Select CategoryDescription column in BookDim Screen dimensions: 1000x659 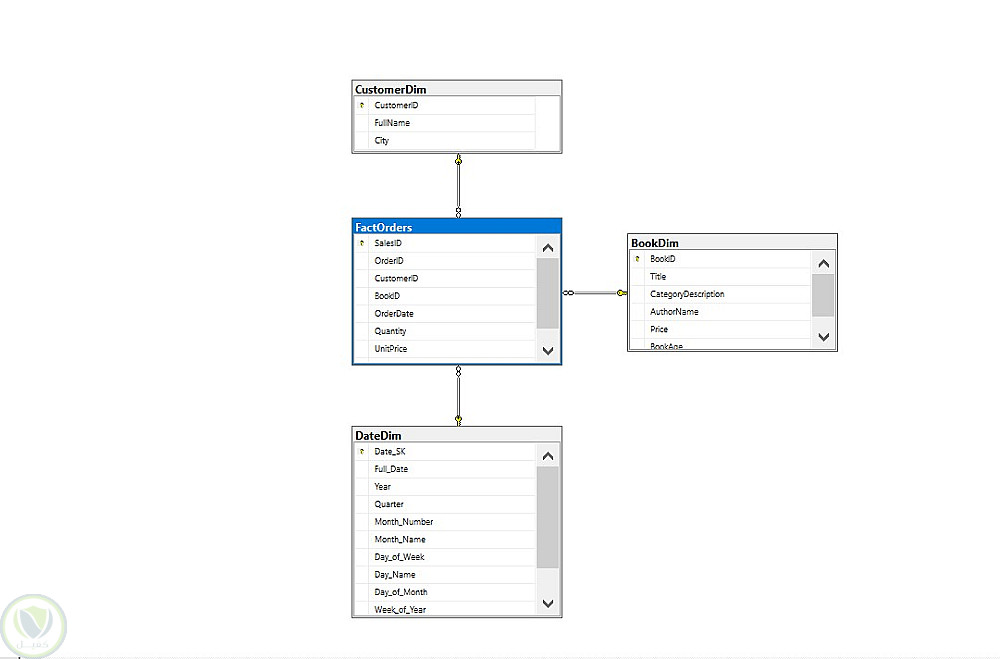pyautogui.click(x=721, y=294)
